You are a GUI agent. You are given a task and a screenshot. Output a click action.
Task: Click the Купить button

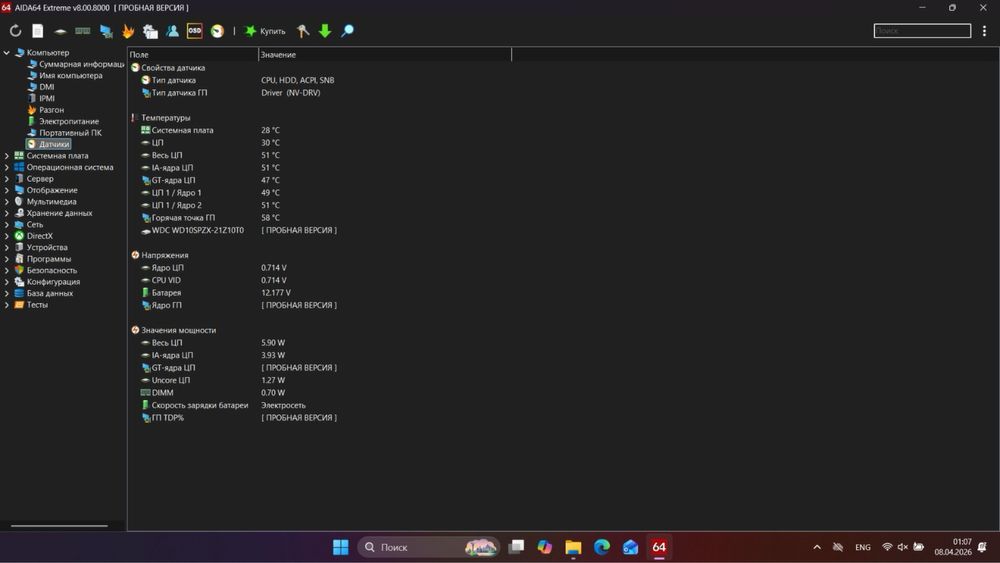coord(265,31)
